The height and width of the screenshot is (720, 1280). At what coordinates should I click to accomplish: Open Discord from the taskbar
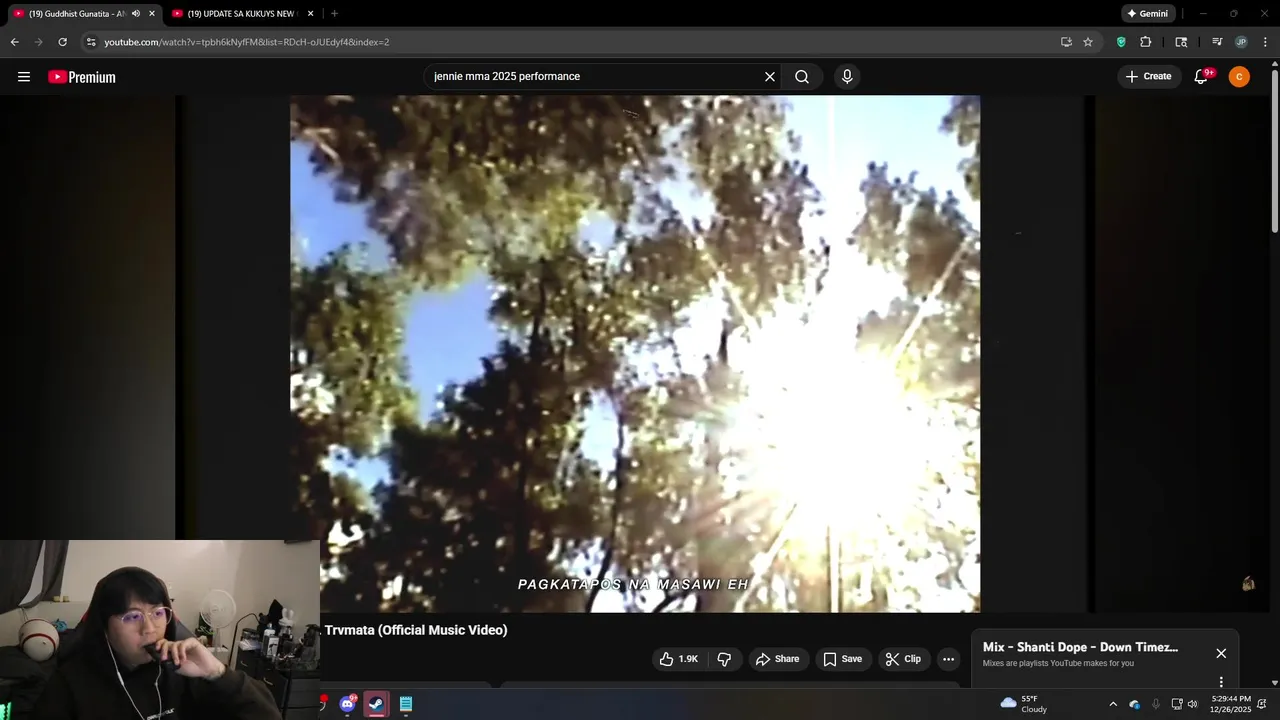click(347, 704)
